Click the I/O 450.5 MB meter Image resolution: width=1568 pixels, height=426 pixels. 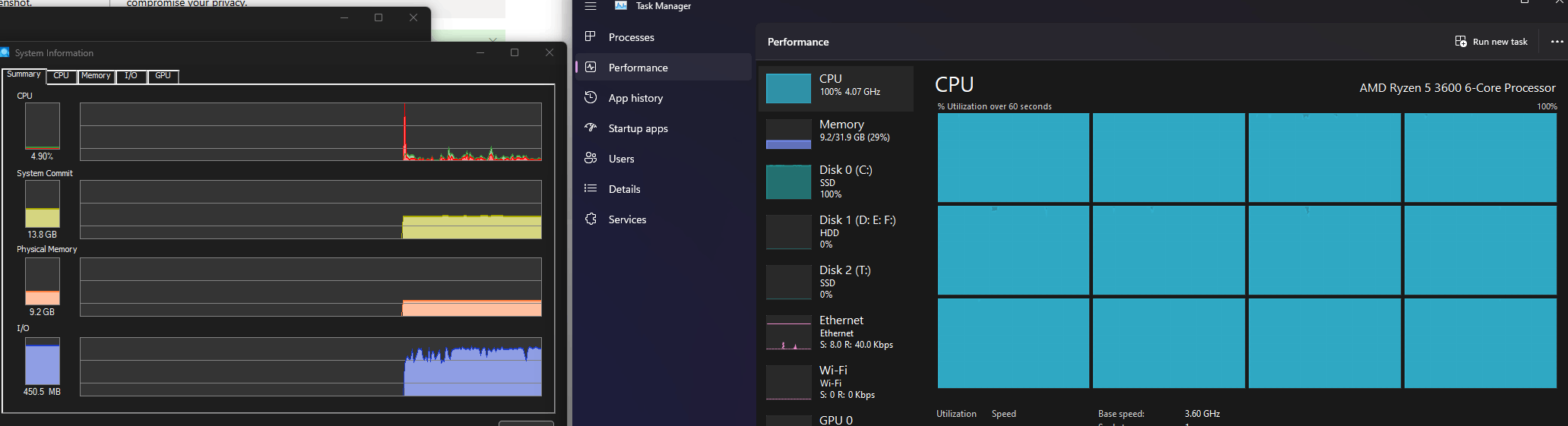43,361
